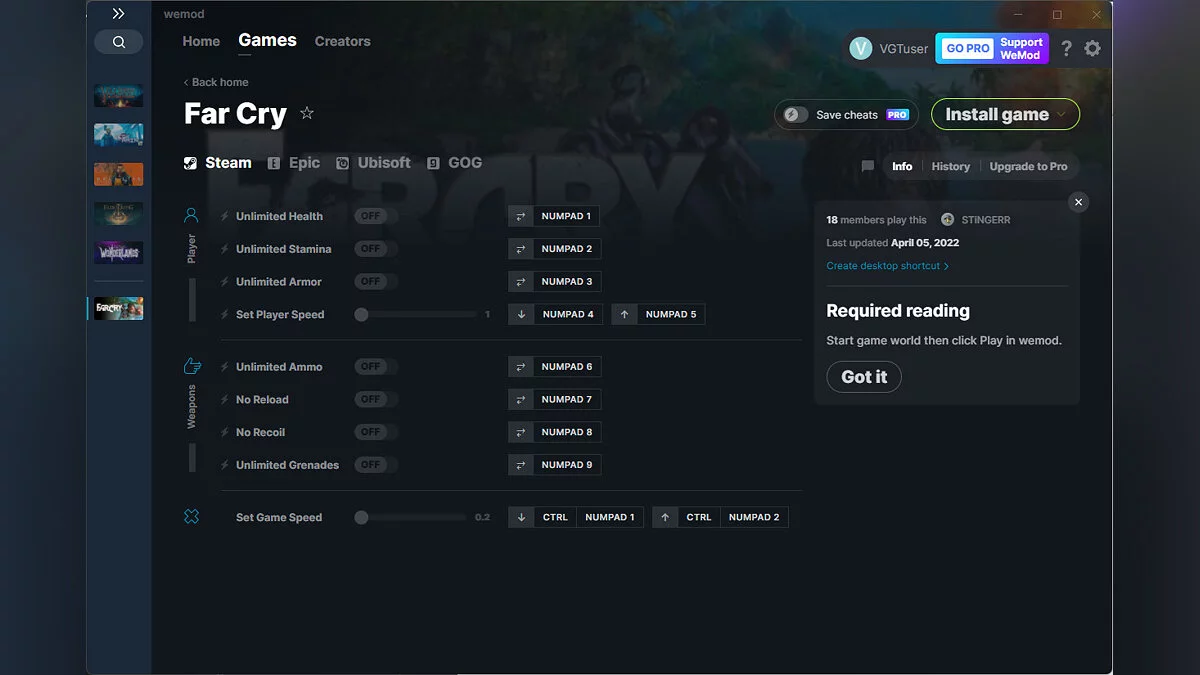
Task: Click the NUMPAD 4 hotkey box
Action: tap(568, 314)
